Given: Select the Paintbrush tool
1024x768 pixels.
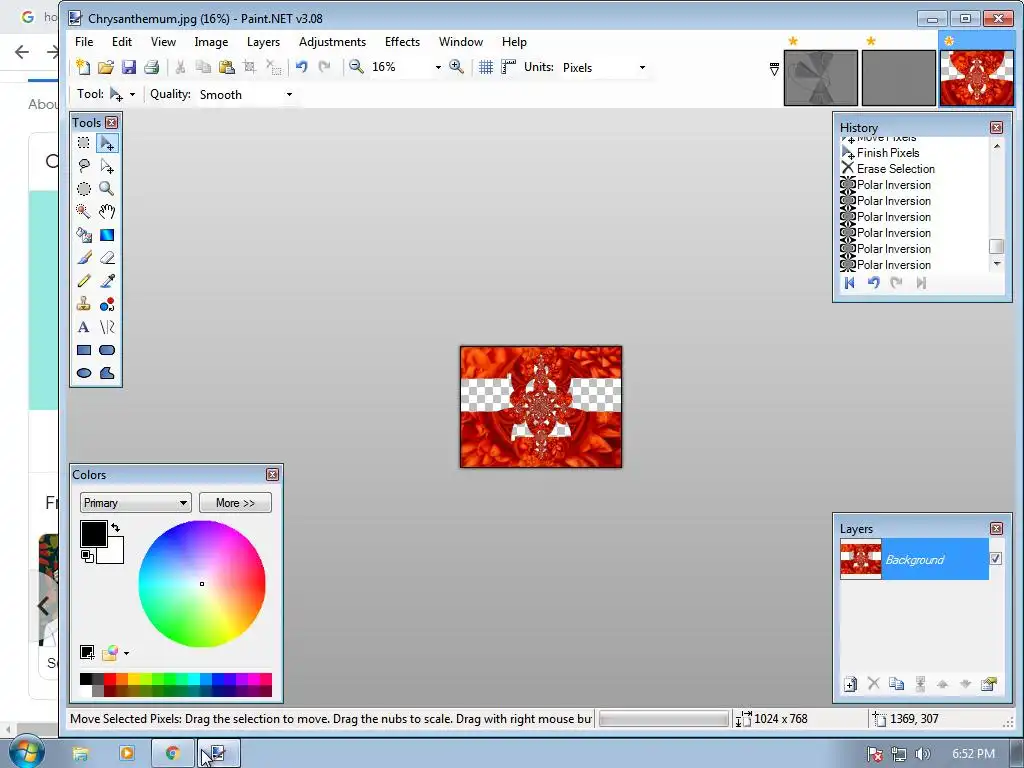Looking at the screenshot, I should tap(84, 258).
